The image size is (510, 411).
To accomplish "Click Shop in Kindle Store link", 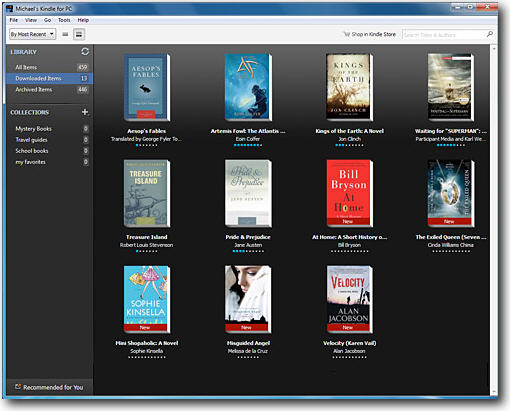I will click(374, 34).
